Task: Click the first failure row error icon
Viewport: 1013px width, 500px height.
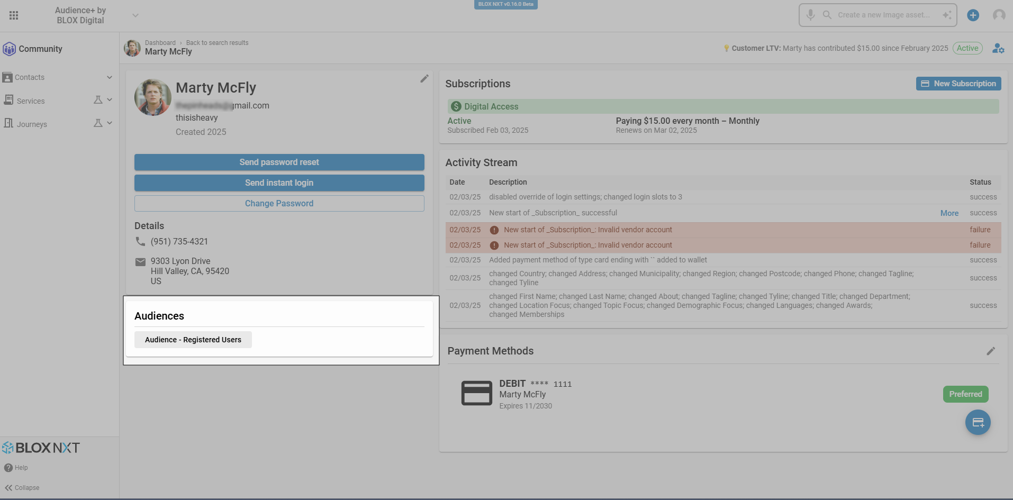Action: click(x=494, y=230)
